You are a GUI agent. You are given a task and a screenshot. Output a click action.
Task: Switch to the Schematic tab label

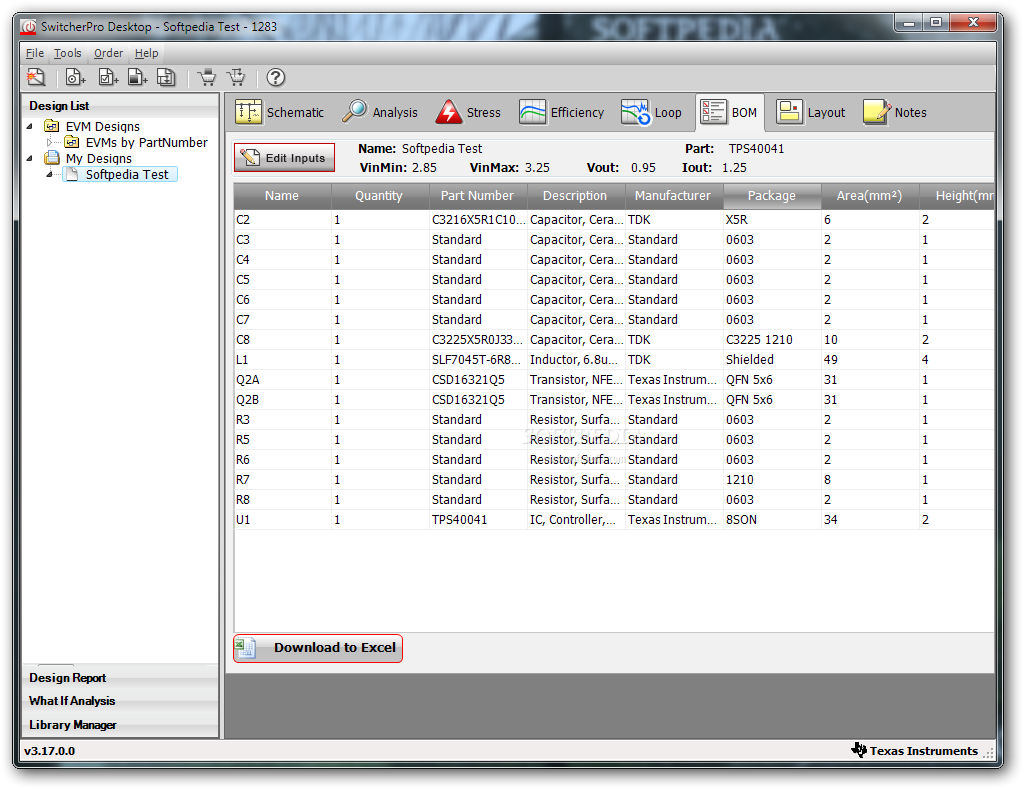click(x=295, y=112)
